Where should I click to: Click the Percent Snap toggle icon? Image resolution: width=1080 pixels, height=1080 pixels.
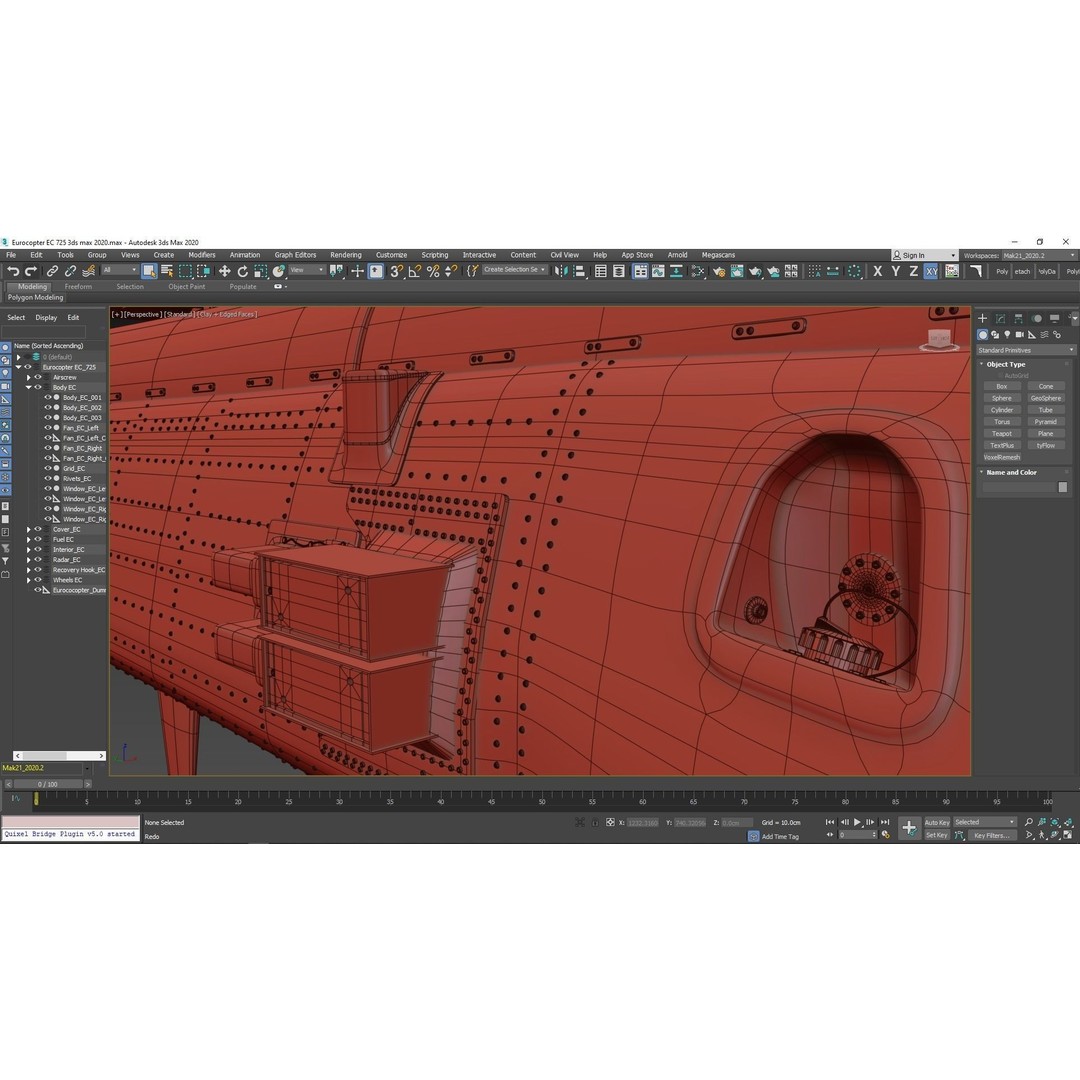pyautogui.click(x=433, y=271)
